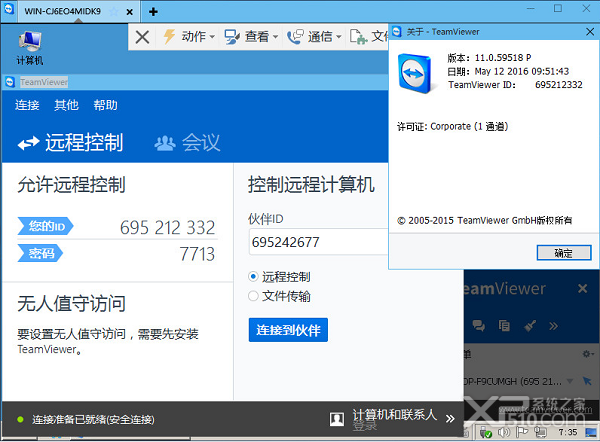Open the file transfer toolbar menu
Viewport: 600px width, 442px height.
tap(369, 37)
